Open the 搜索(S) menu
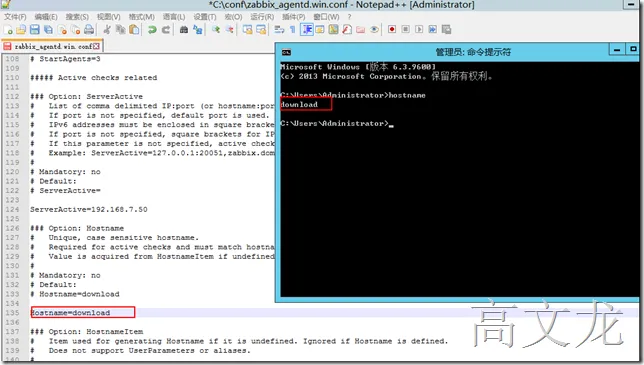Viewport: 644px width, 365px height. click(x=77, y=17)
